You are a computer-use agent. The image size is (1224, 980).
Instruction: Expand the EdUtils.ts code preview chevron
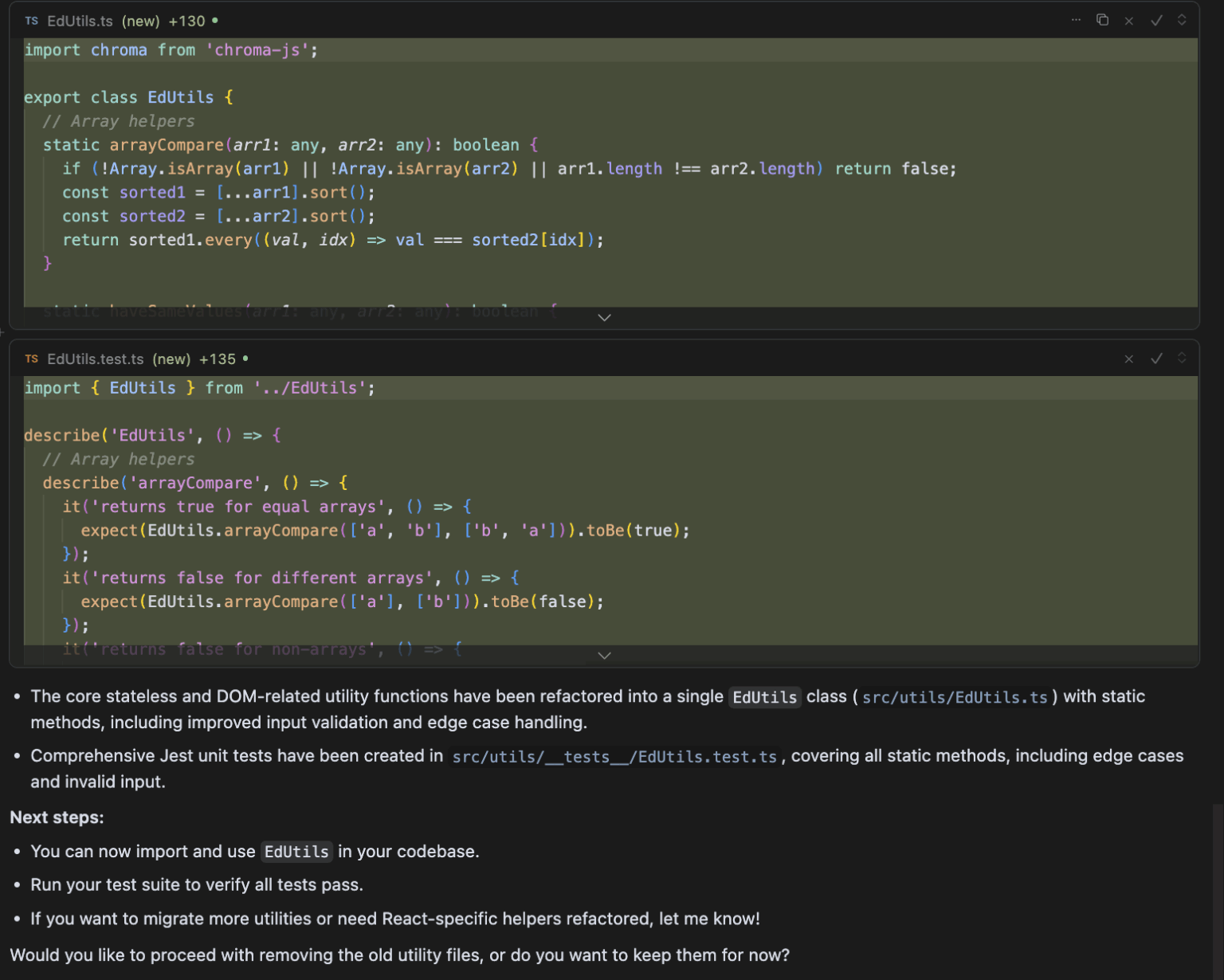[x=604, y=317]
